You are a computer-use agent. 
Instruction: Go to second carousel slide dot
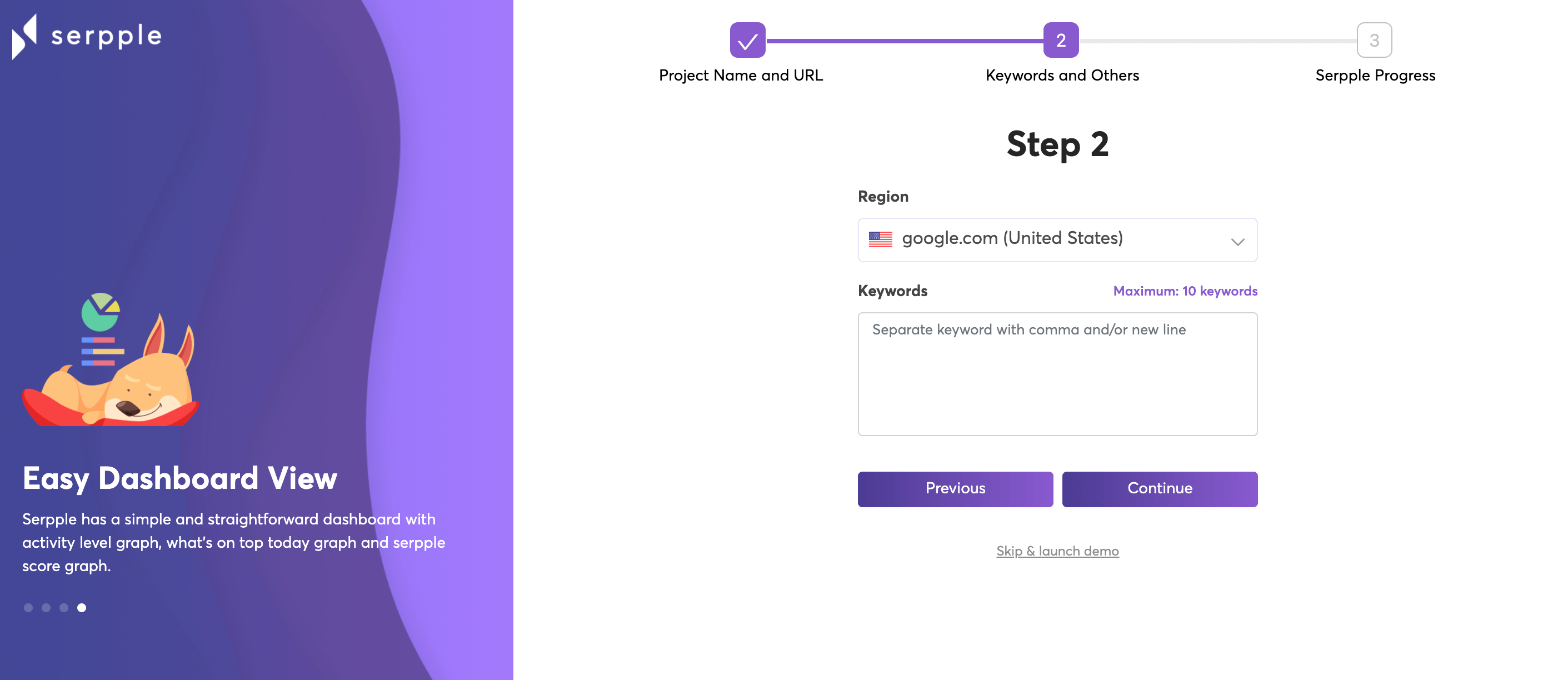46,608
